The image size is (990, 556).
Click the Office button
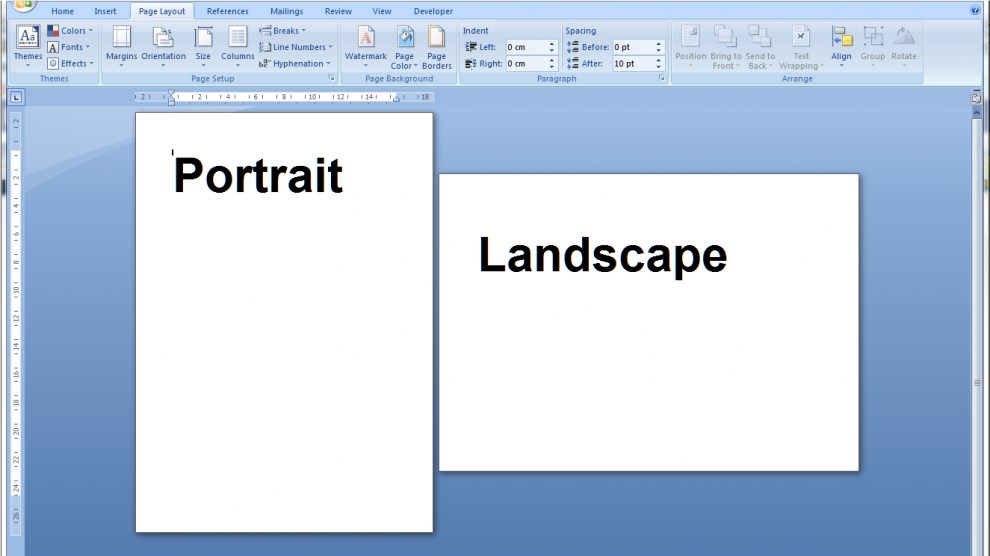click(22, 4)
